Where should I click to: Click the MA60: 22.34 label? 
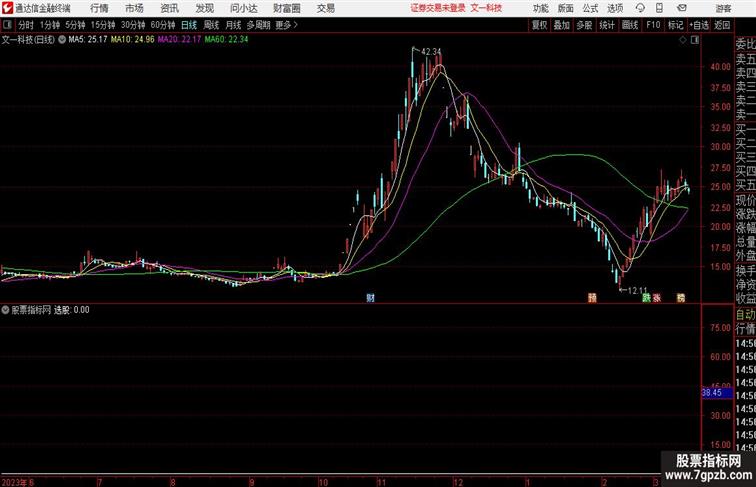(x=227, y=40)
